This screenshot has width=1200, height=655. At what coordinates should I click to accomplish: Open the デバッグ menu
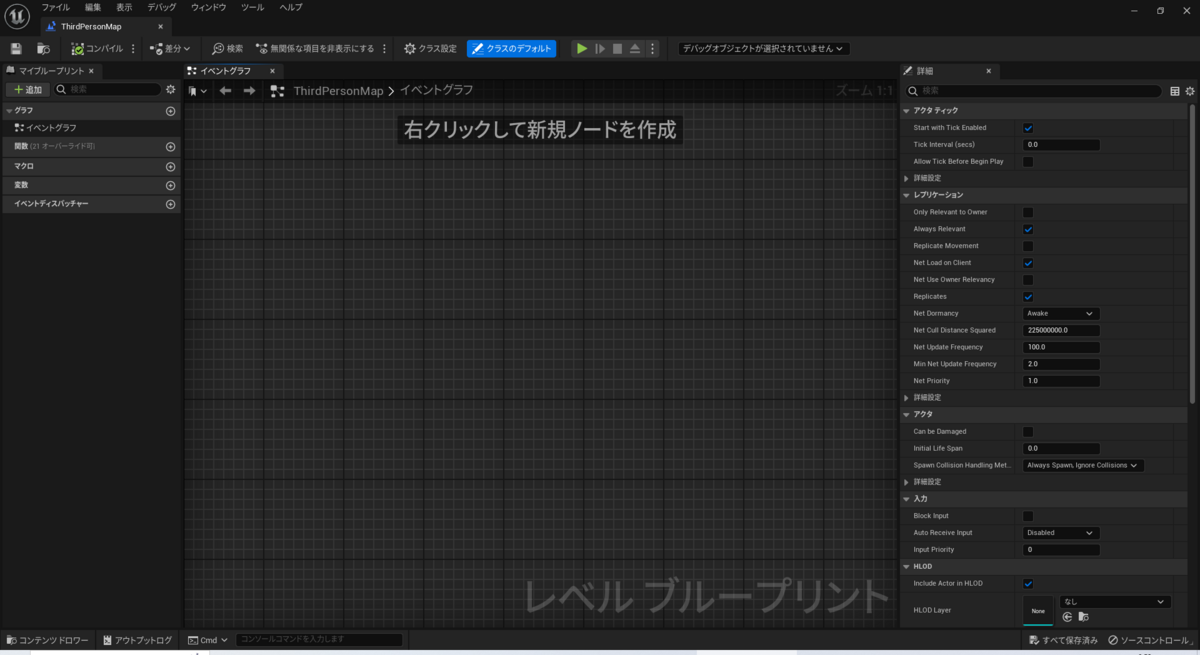tap(162, 7)
